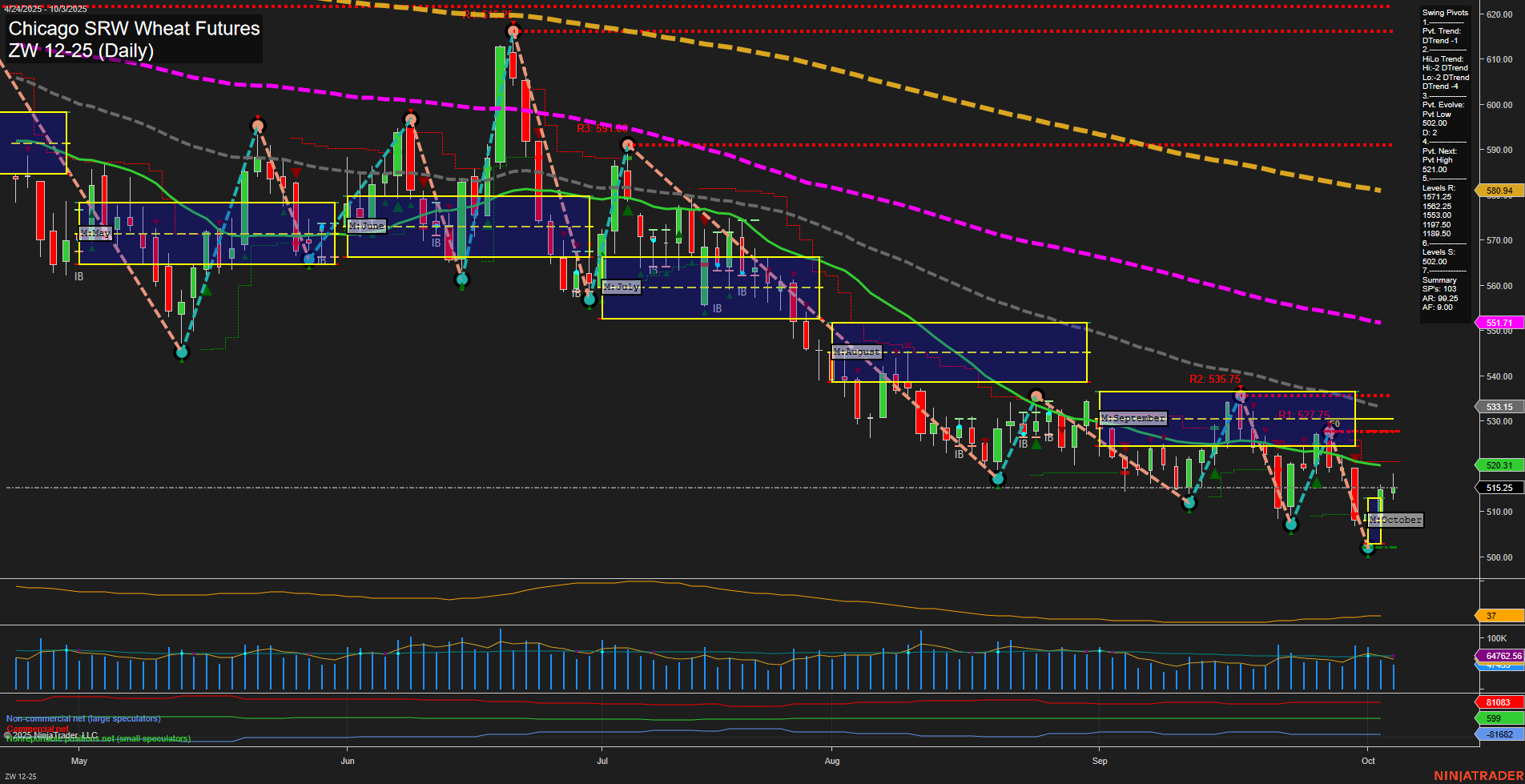Open the M:August range box label
Viewport: 1525px width, 784px height.
click(x=857, y=352)
